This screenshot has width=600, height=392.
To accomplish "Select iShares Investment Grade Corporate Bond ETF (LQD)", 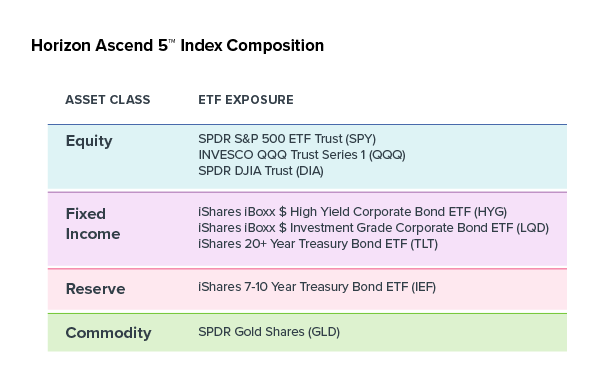I will pyautogui.click(x=373, y=228).
